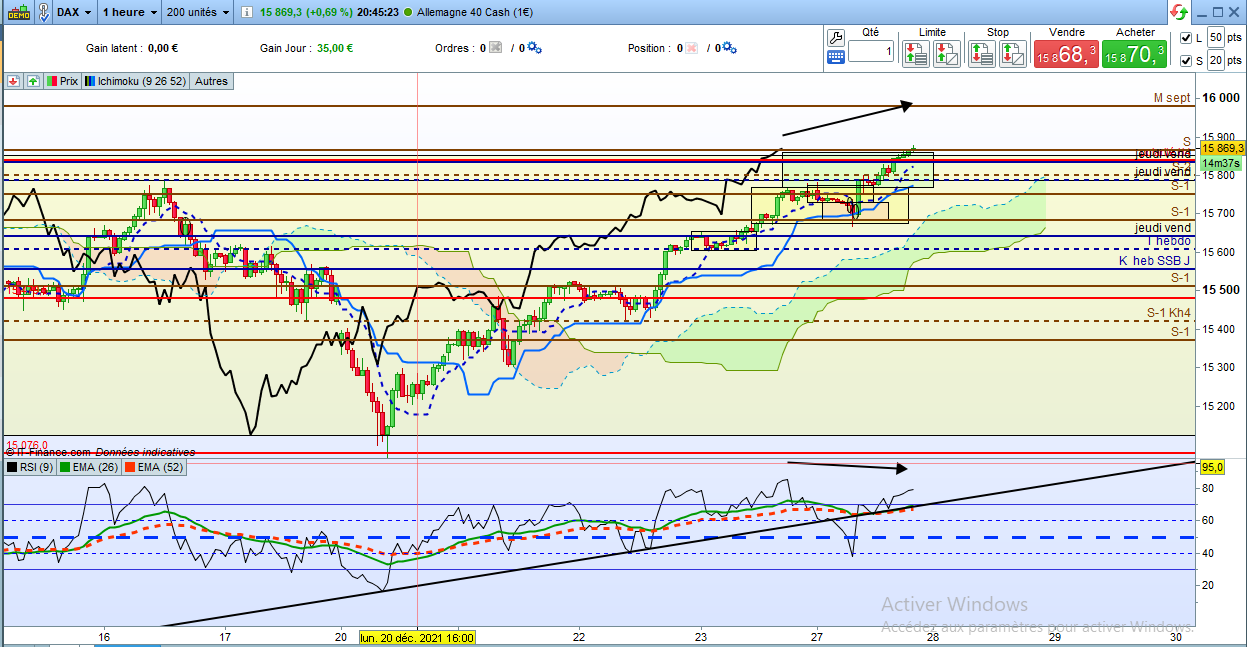Click the DEMO account icon
Viewport: 1247px width, 647px height.
click(18, 12)
